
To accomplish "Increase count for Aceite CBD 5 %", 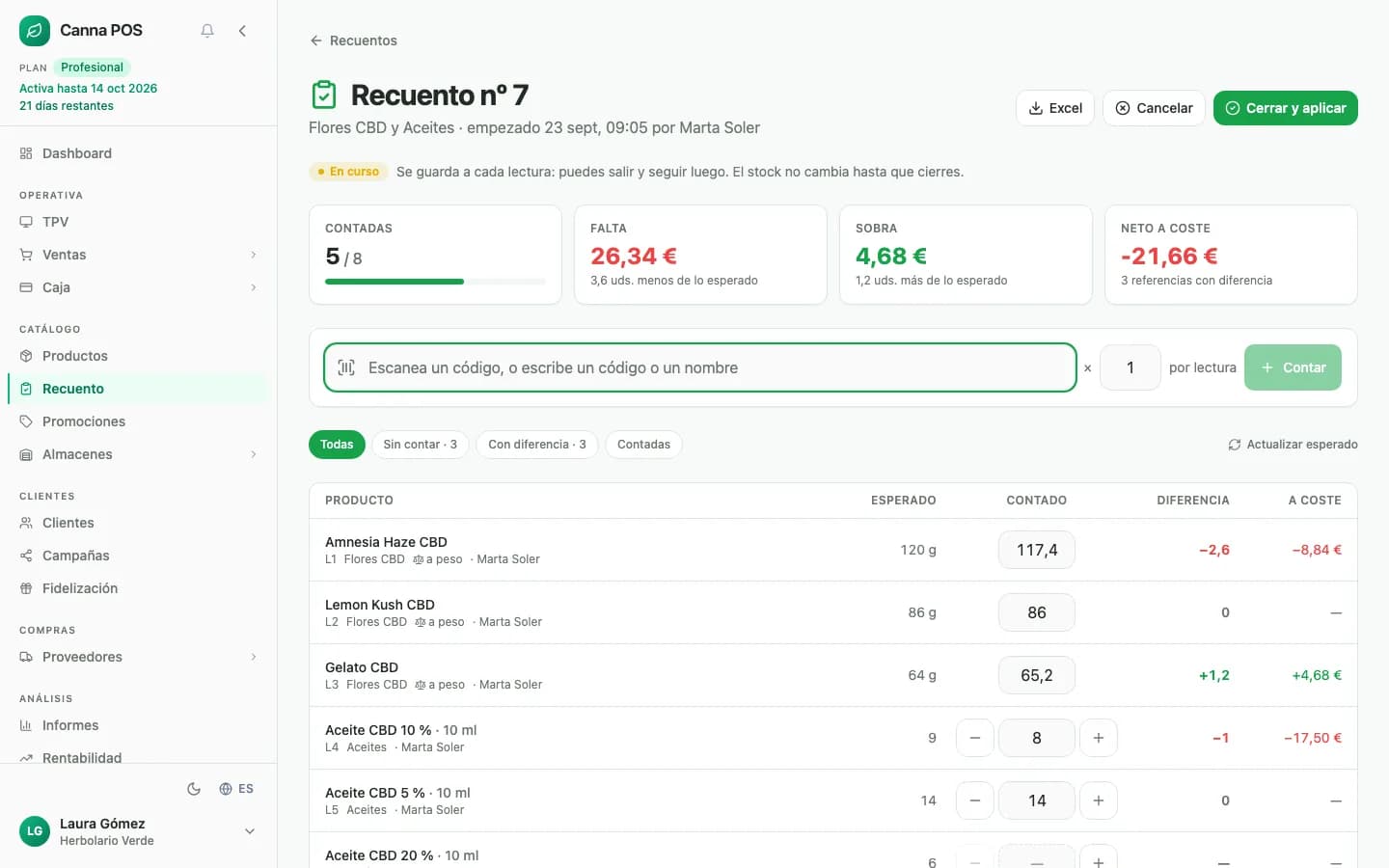I will pyautogui.click(x=1099, y=800).
